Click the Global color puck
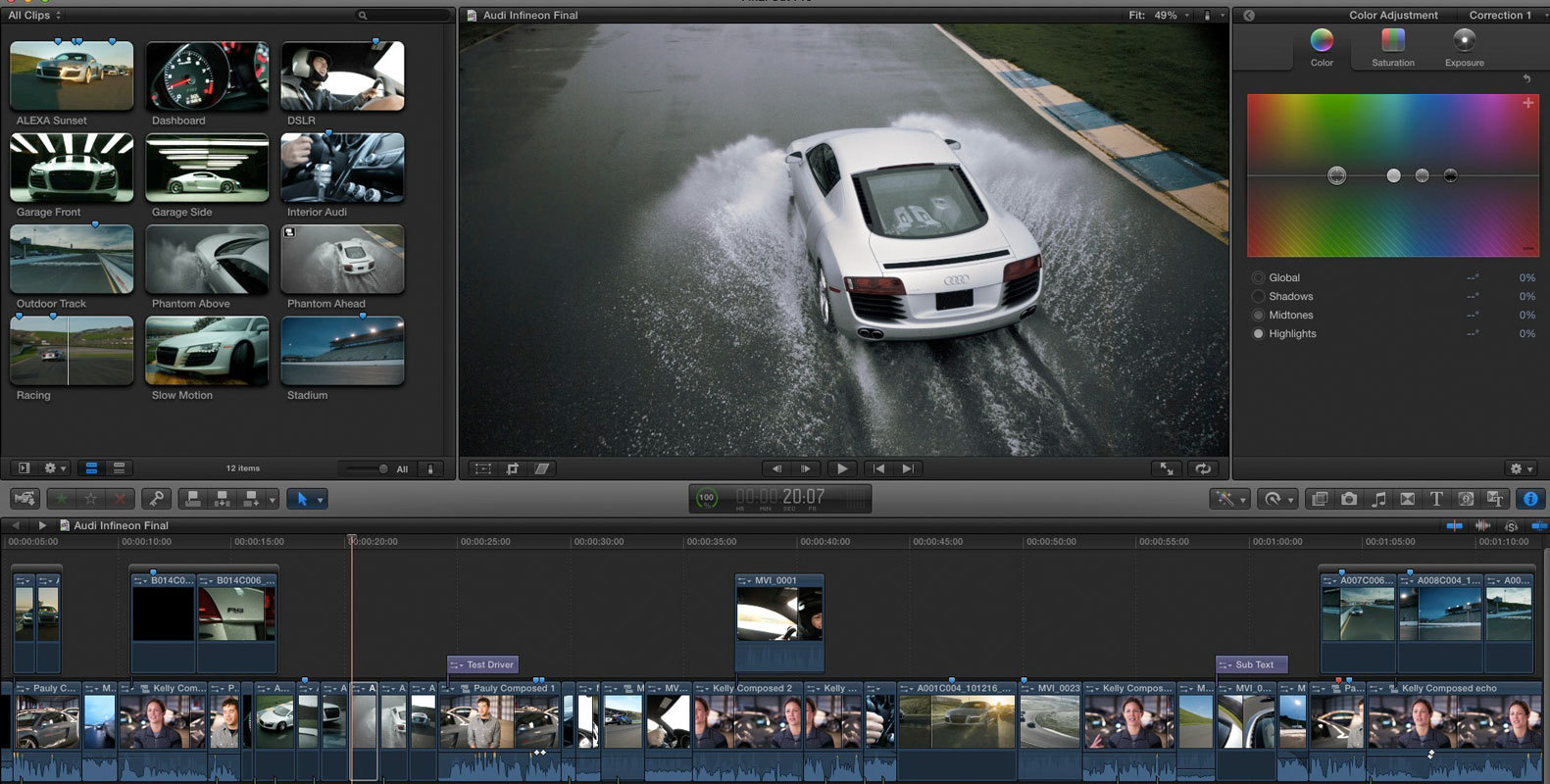Image resolution: width=1550 pixels, height=784 pixels. [x=1336, y=175]
